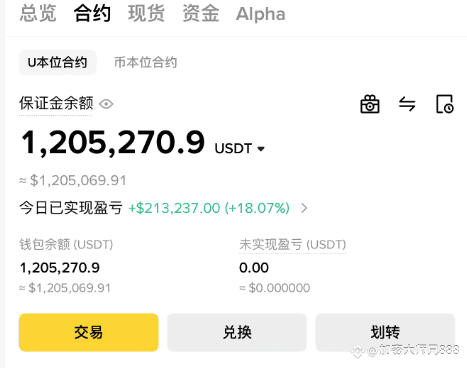Open today's realized PnL details chevron
Viewport: 467px width, 368px height.
tap(304, 208)
